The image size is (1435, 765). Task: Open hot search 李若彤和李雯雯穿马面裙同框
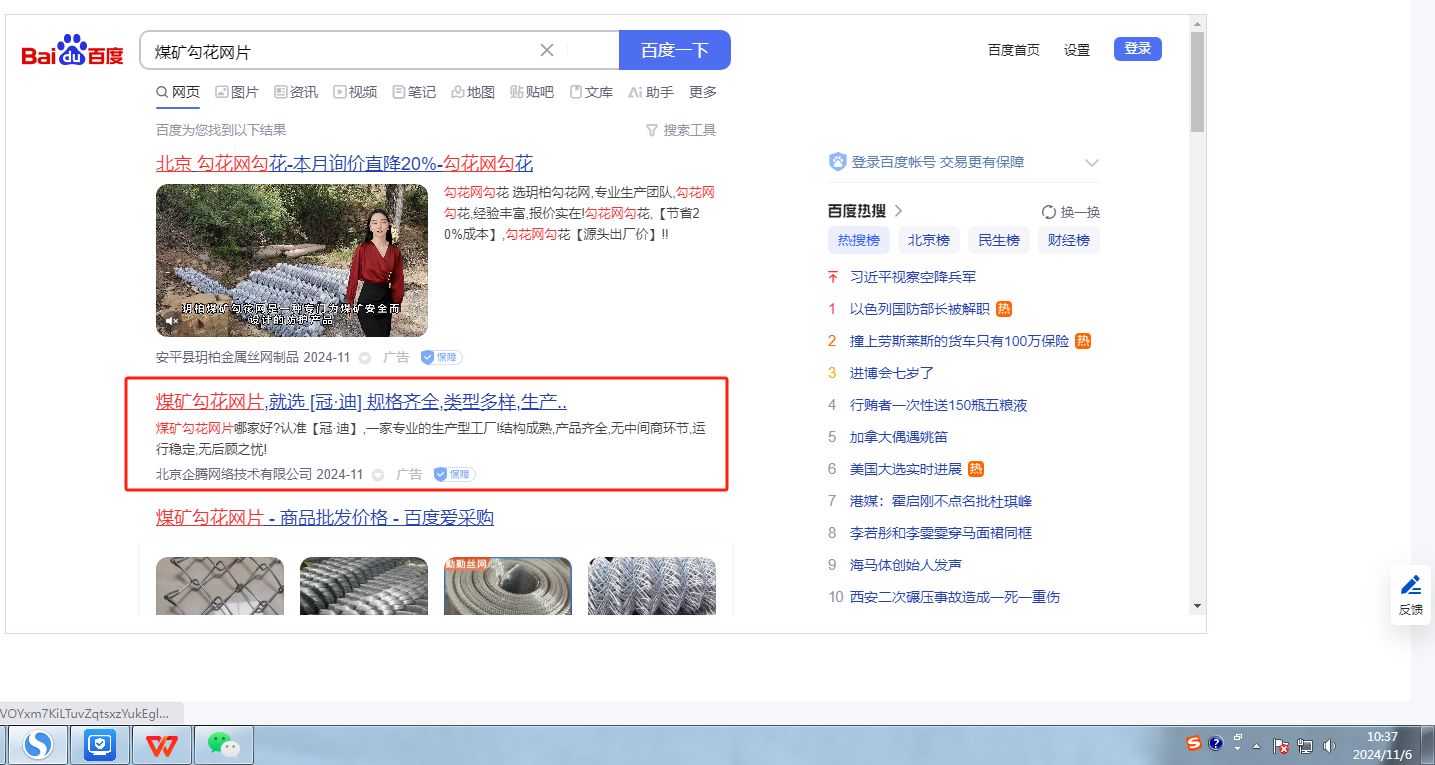click(x=941, y=533)
